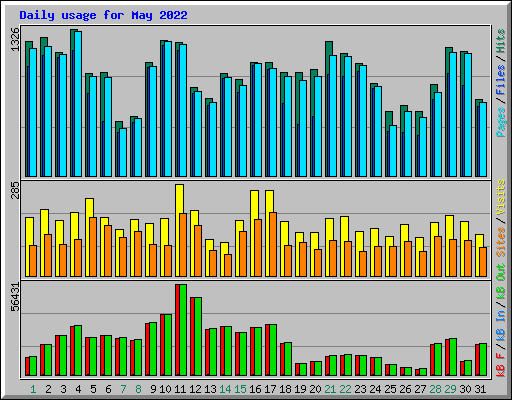Click the cyan files bar for day 7
512x400 pixels.
123,153
